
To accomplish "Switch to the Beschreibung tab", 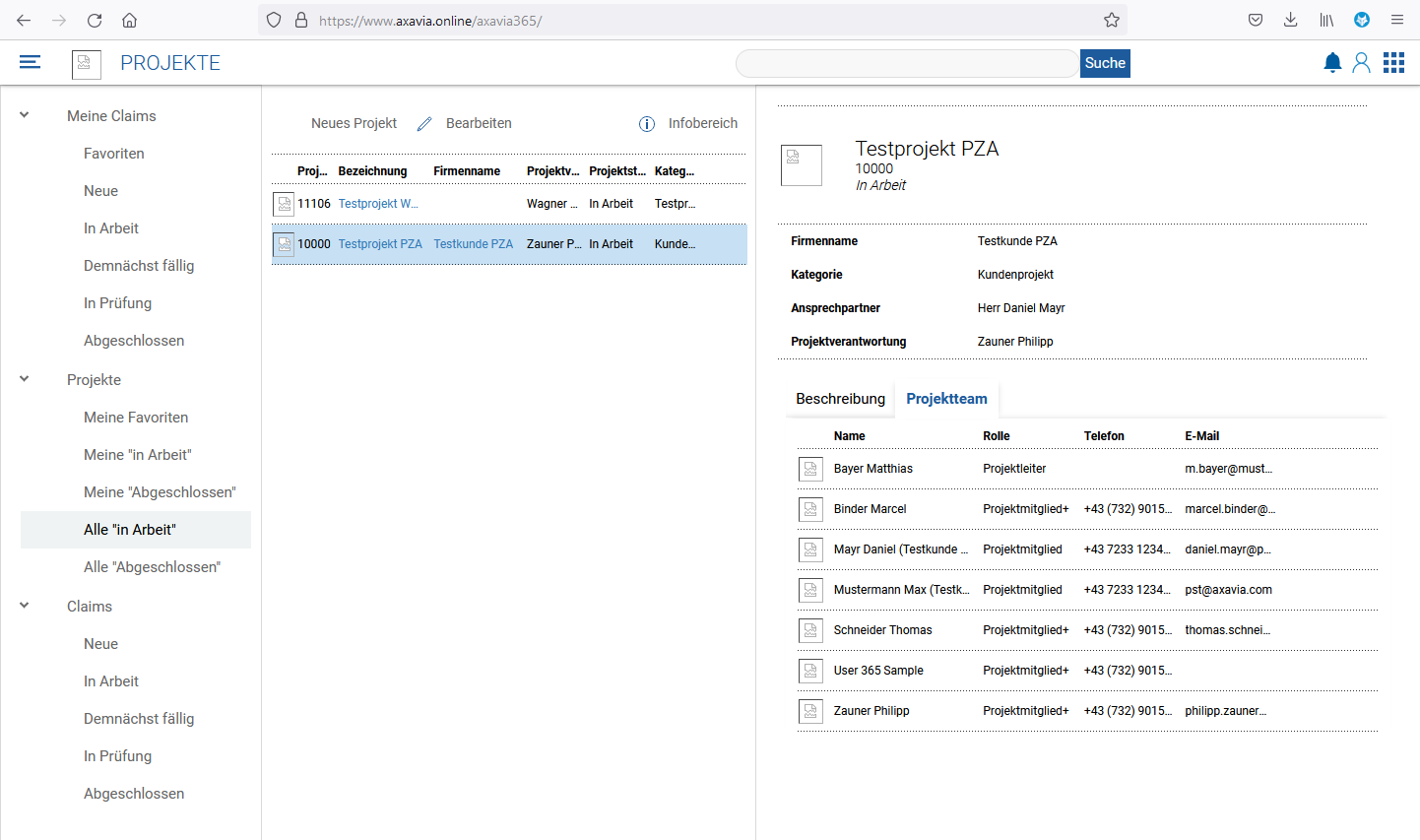I will pos(840,399).
